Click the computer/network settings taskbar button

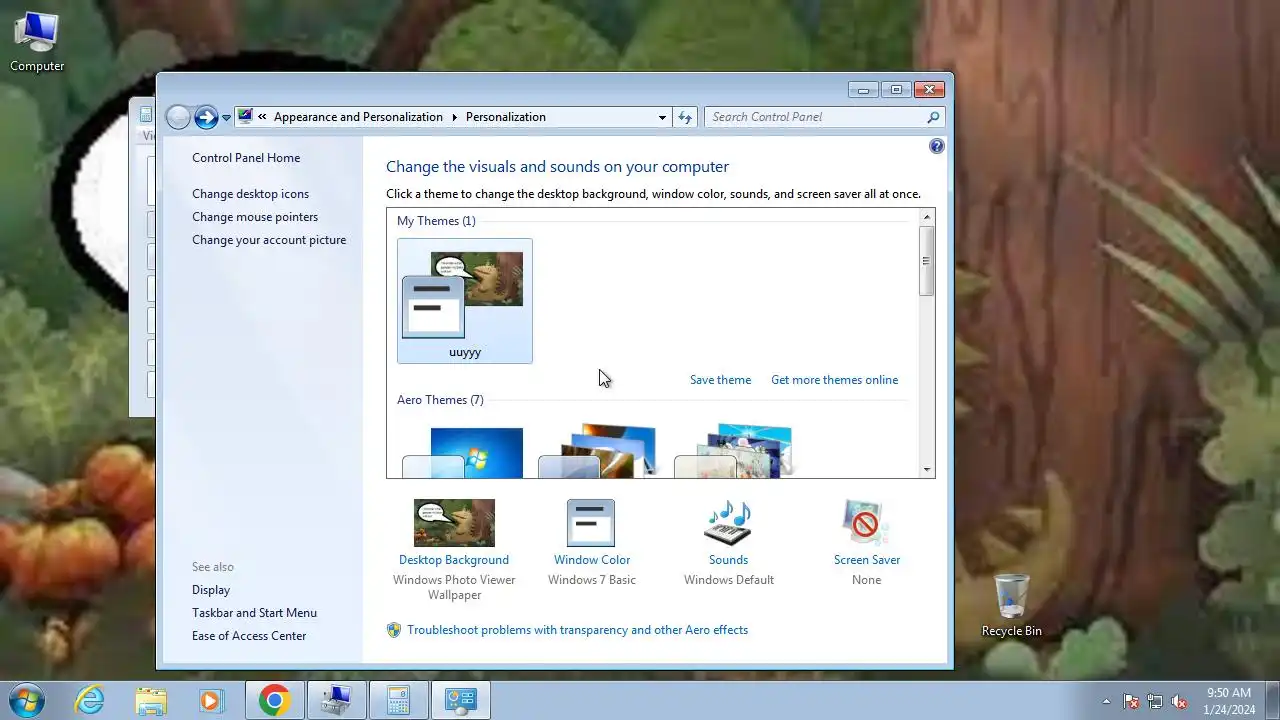coord(336,700)
